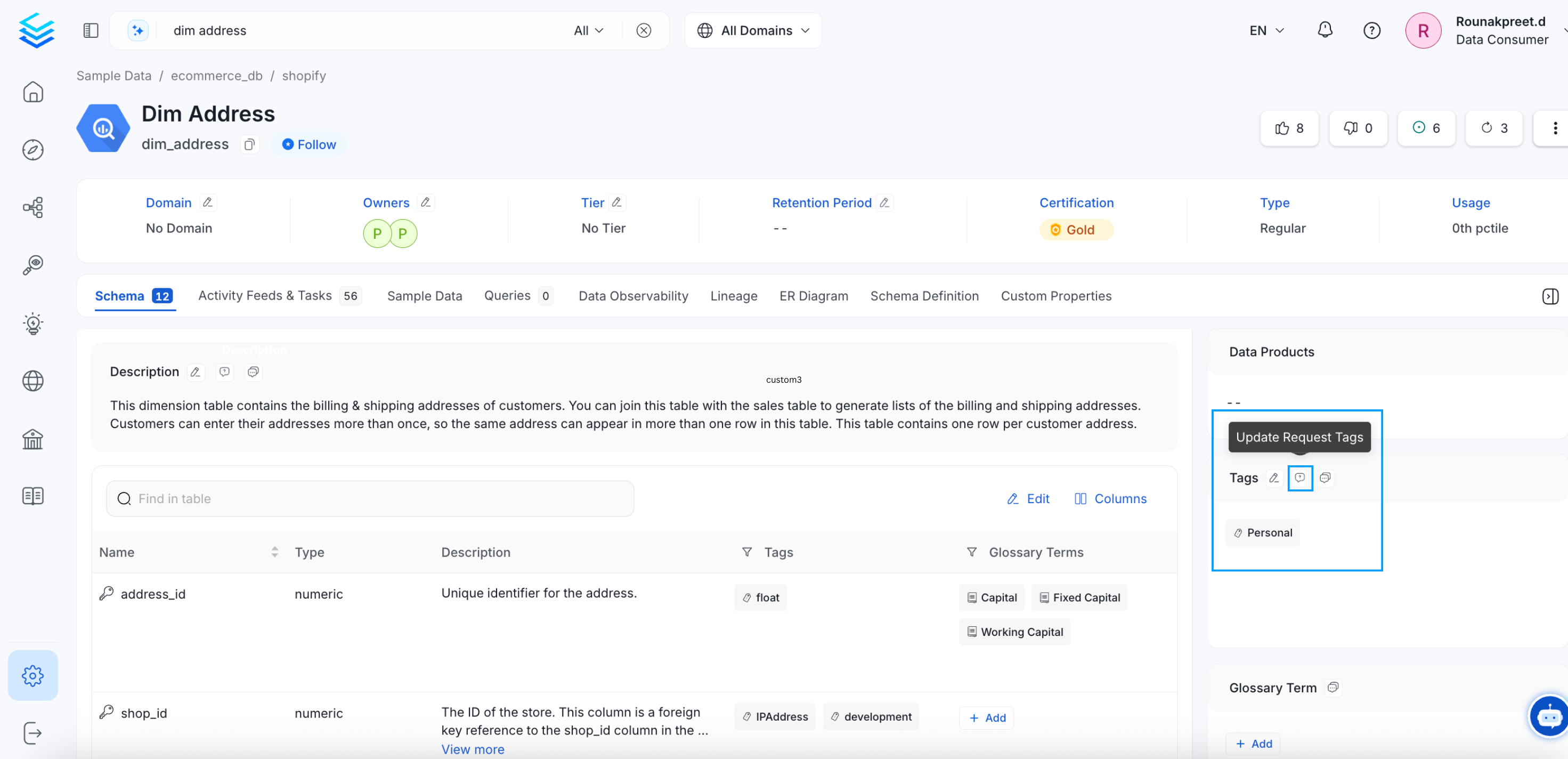Toggle the left sidebar collapse icon
The image size is (1568, 759).
pos(91,30)
